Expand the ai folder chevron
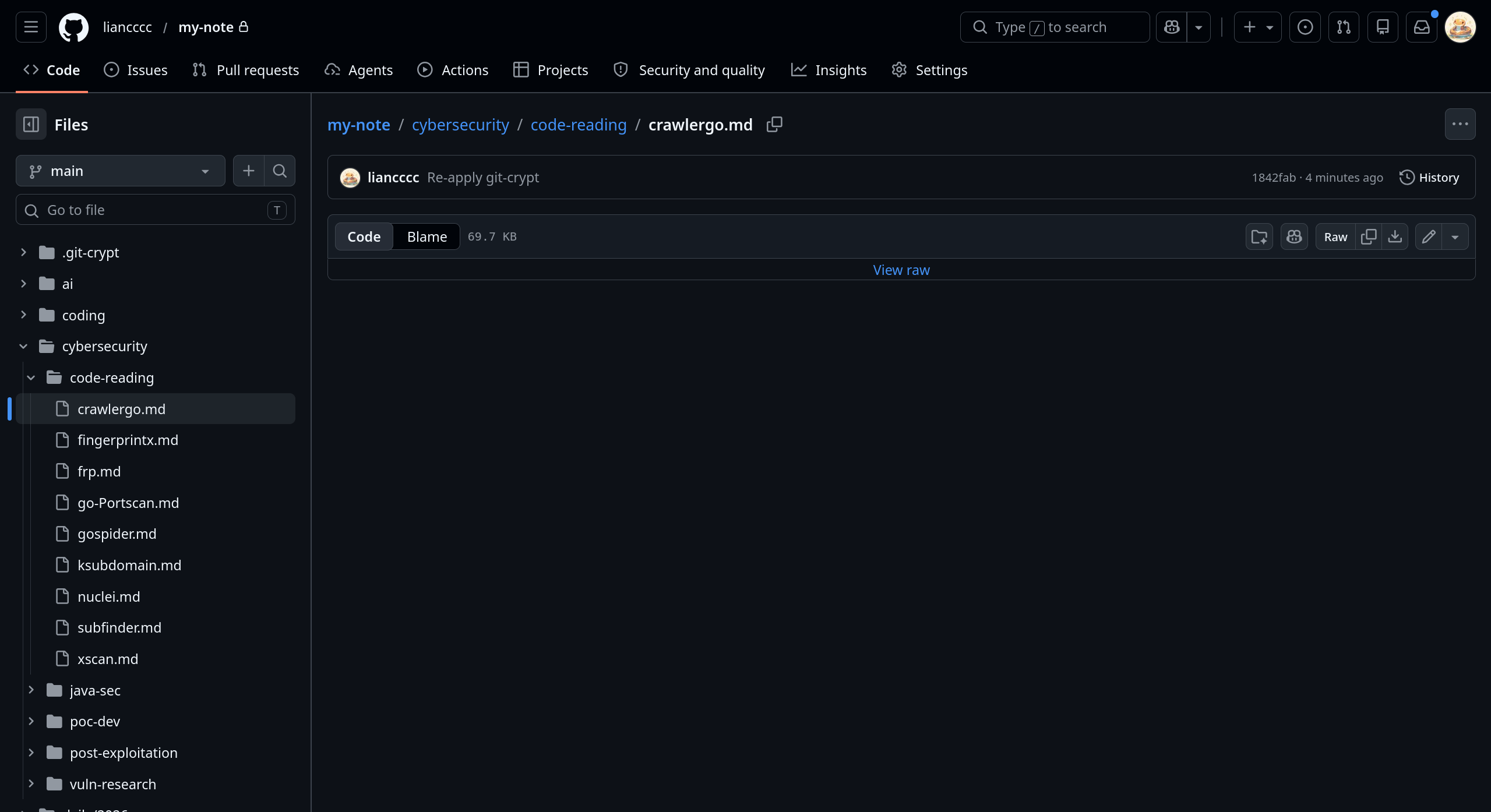The height and width of the screenshot is (812, 1491). [x=23, y=284]
